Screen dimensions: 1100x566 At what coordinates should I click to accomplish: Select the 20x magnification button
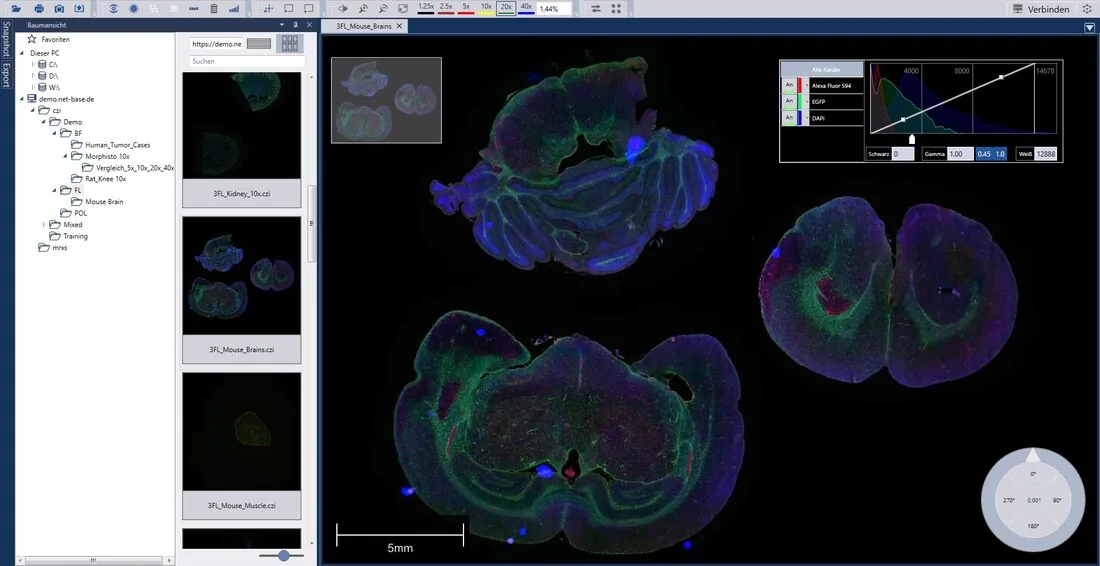point(505,8)
